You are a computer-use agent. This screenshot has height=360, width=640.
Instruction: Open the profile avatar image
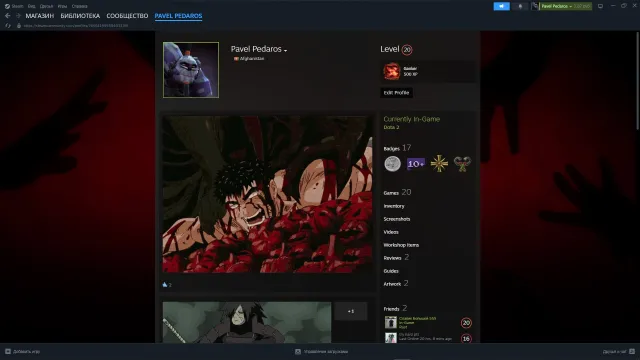[191, 70]
